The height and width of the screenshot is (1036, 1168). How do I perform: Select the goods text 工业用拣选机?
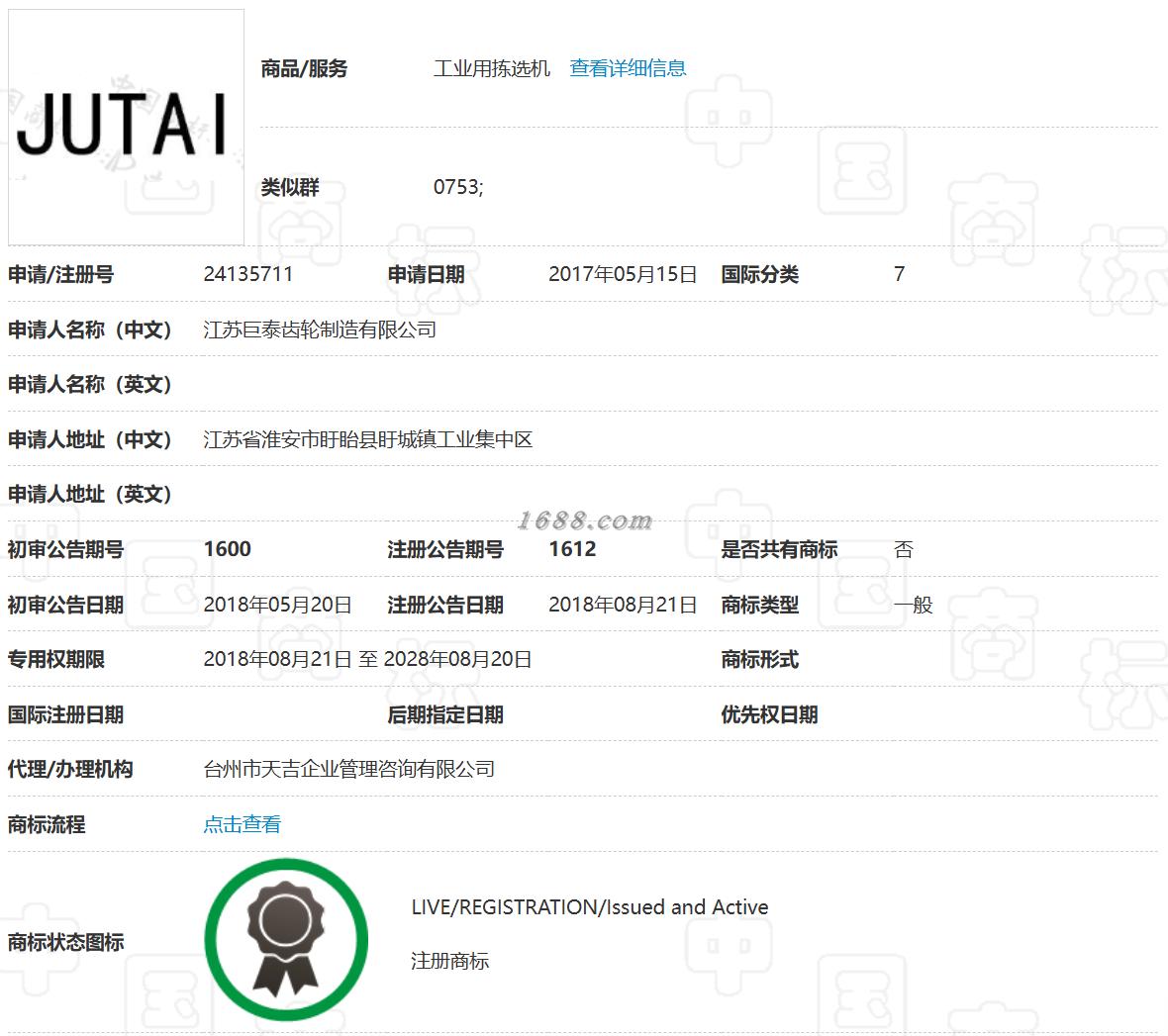click(x=492, y=68)
